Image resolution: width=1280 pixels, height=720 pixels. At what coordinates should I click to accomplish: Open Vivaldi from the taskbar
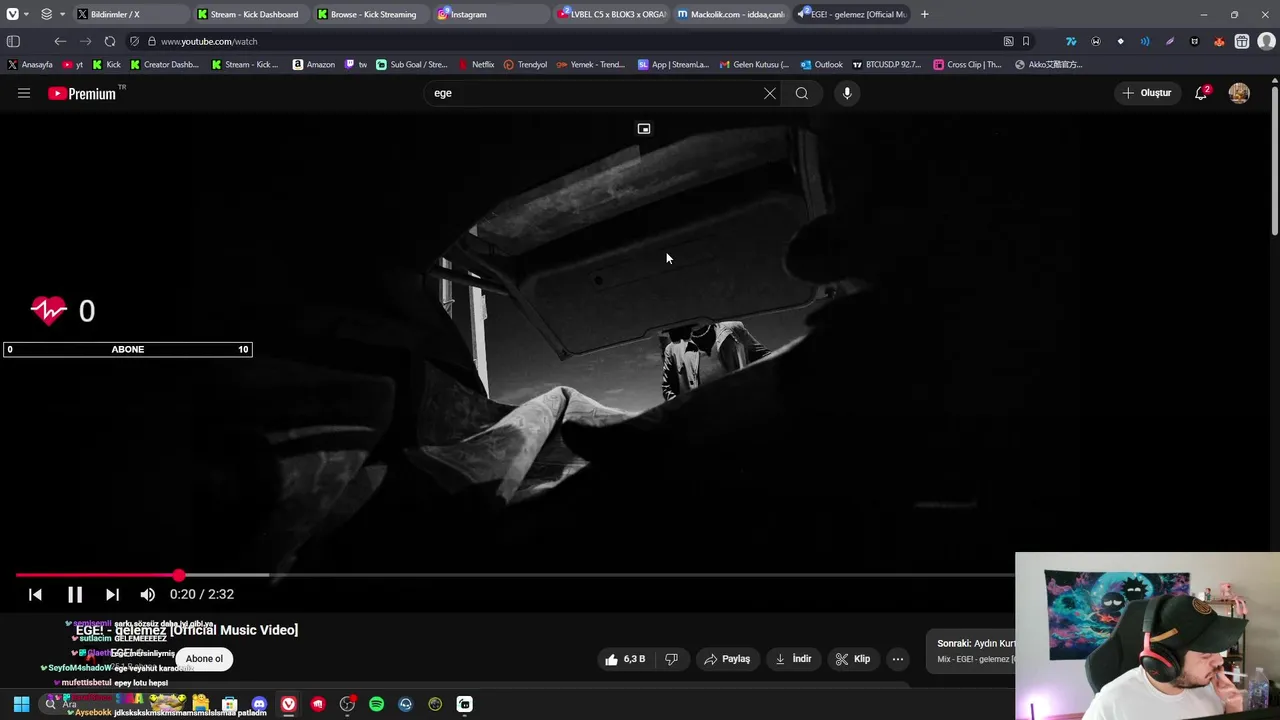coord(288,704)
